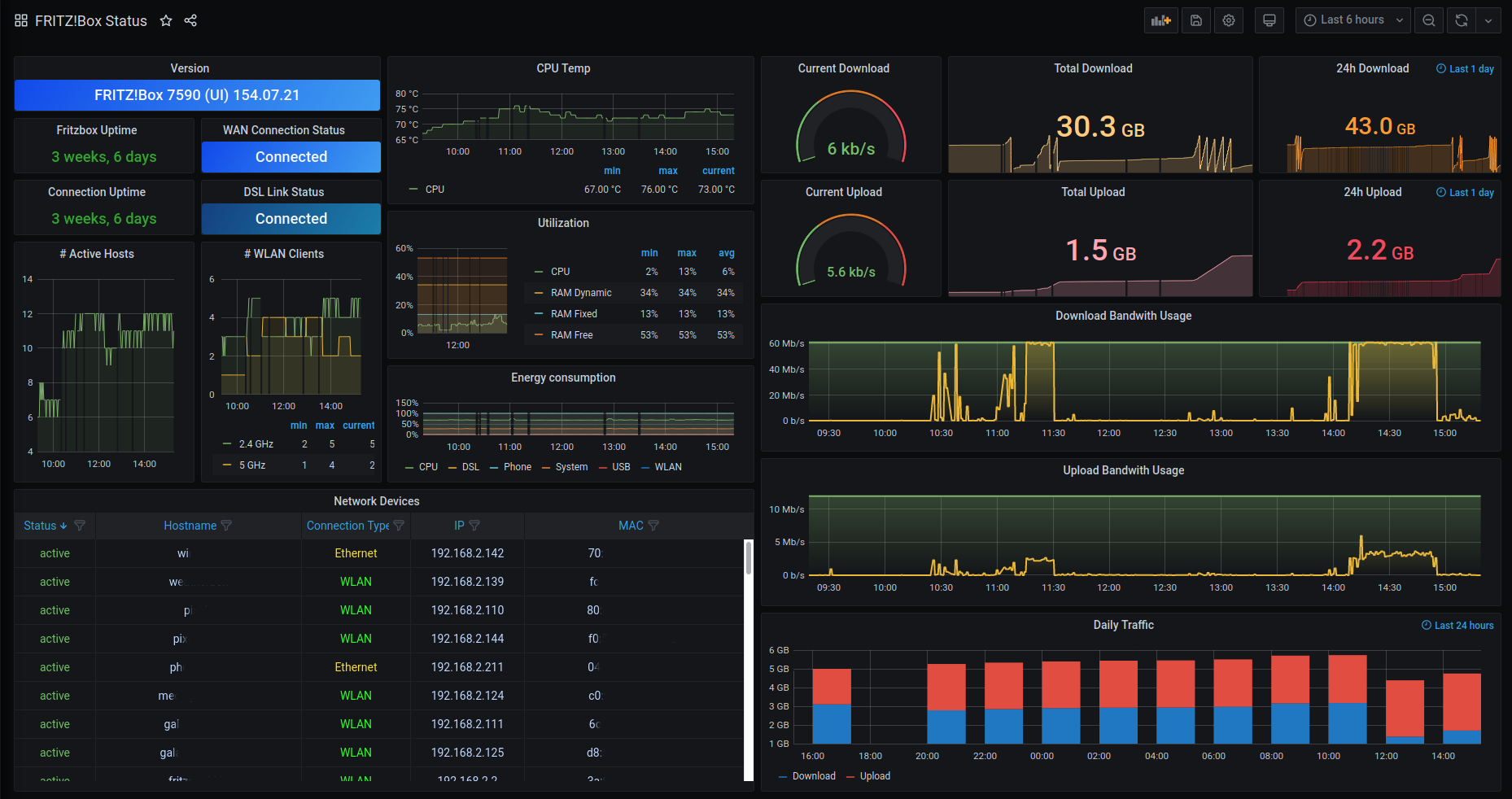Refresh the dashboard

click(1462, 20)
